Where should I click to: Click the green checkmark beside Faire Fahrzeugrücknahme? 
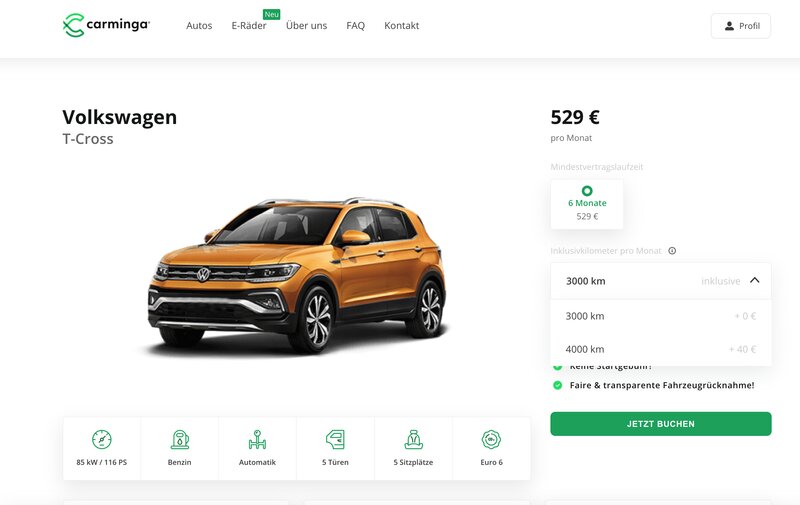pos(558,385)
